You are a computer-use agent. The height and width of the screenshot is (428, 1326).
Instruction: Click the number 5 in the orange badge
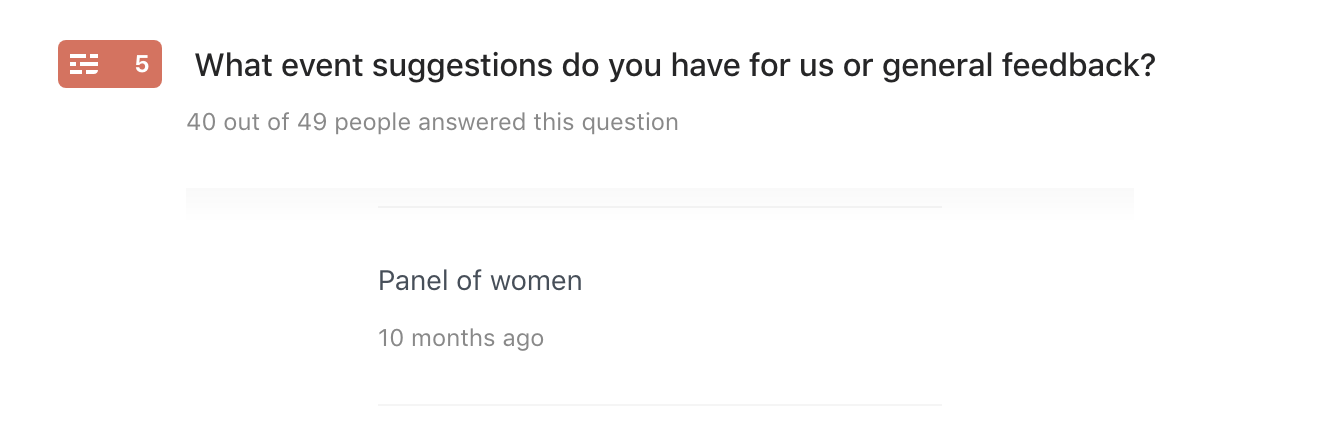142,65
